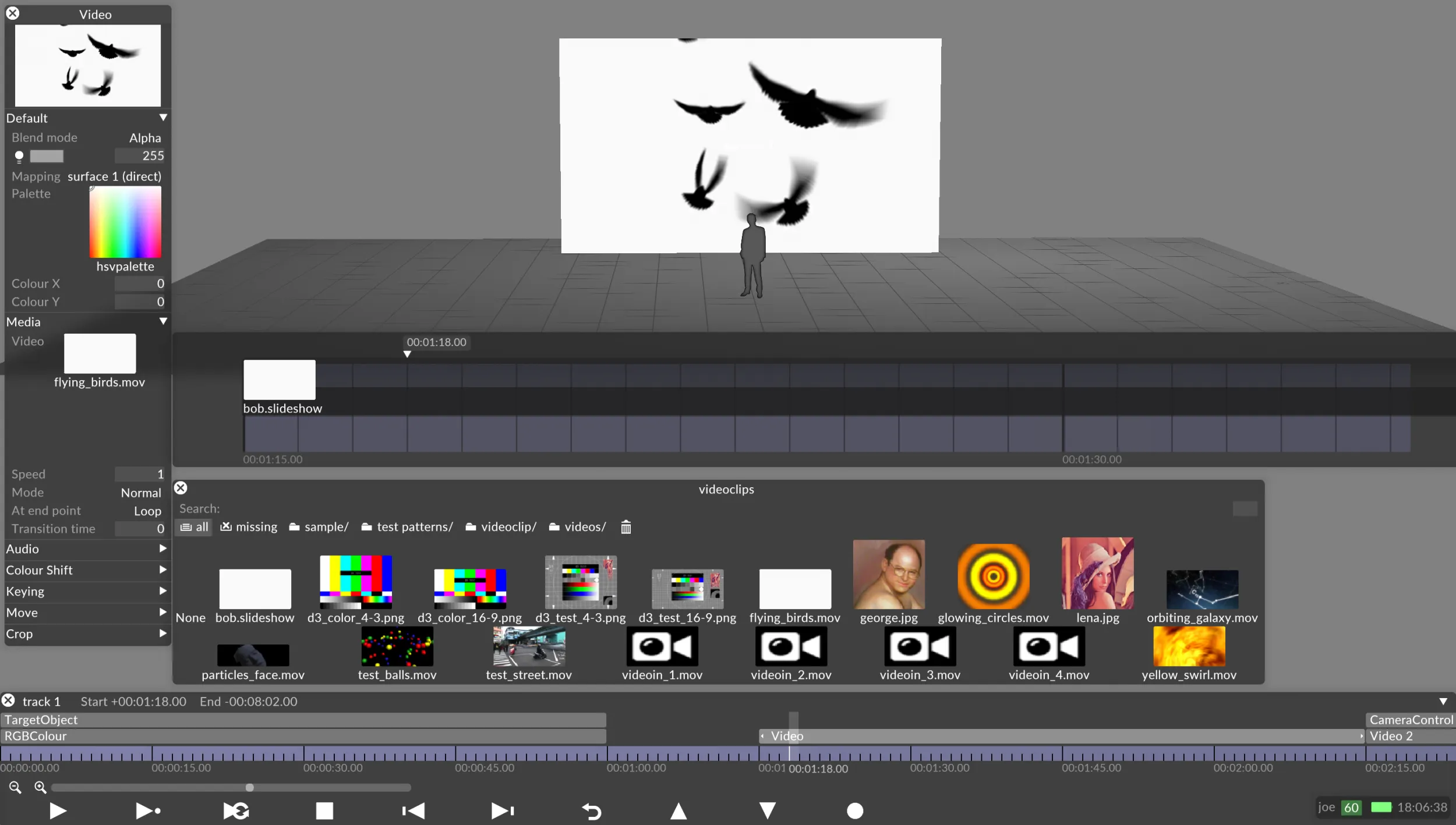Jump to previous cue with the skip-back icon

click(412, 810)
